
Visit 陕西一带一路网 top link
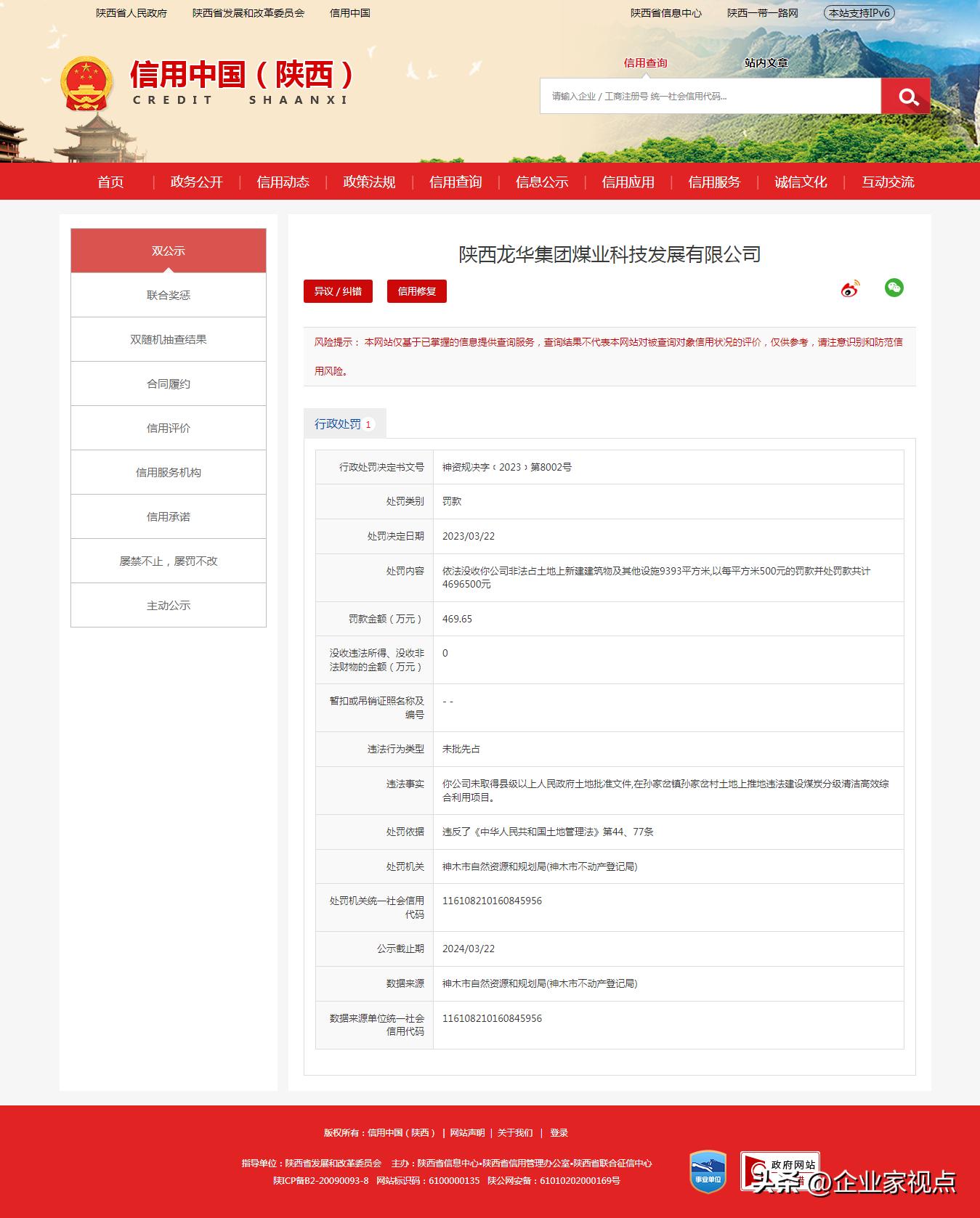763,13
